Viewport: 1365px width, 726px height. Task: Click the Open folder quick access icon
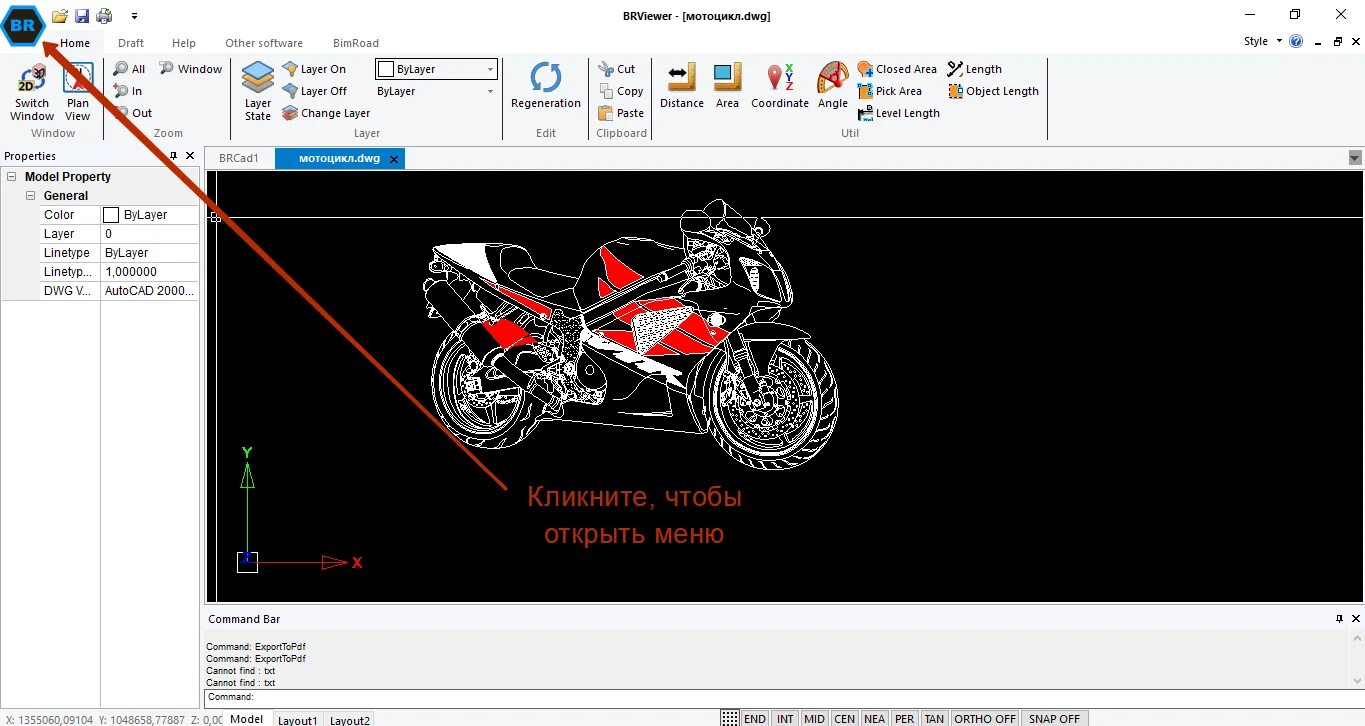click(x=60, y=15)
